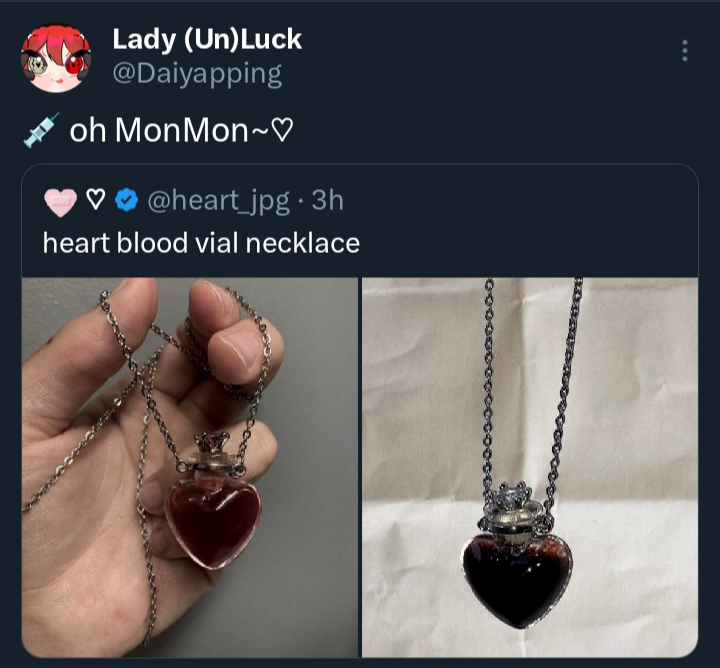
Task: View the left photo of hand holding necklace
Action: (190, 467)
